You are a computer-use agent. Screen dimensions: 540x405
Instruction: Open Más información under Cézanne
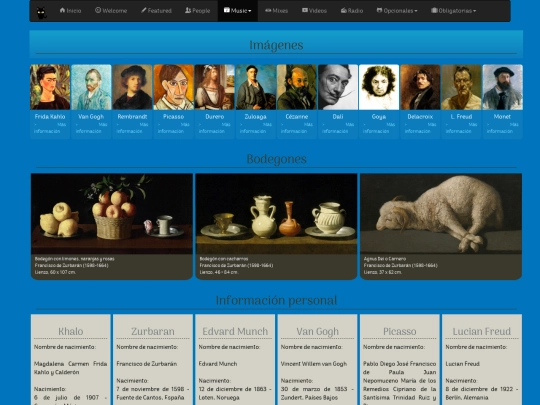click(297, 128)
